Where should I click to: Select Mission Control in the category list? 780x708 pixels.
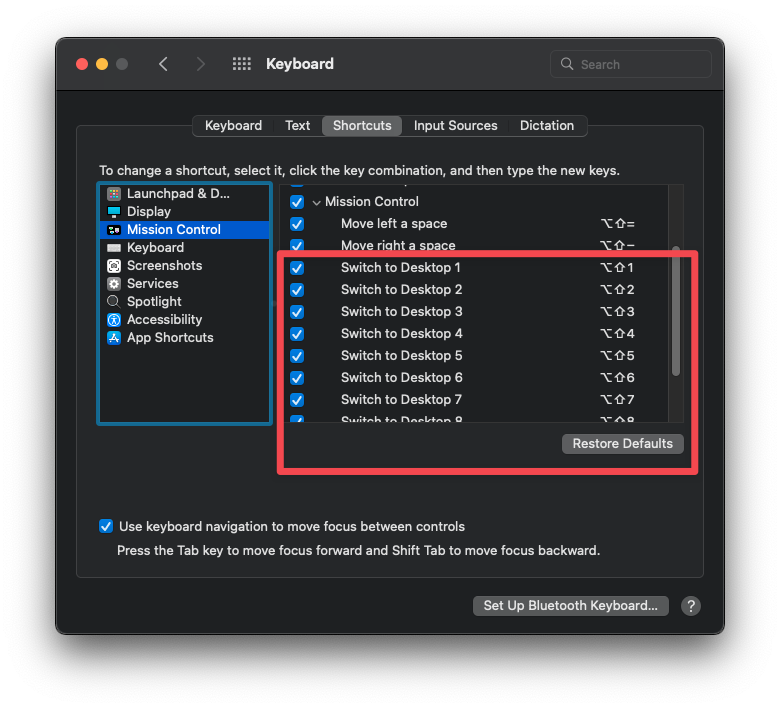pos(185,230)
